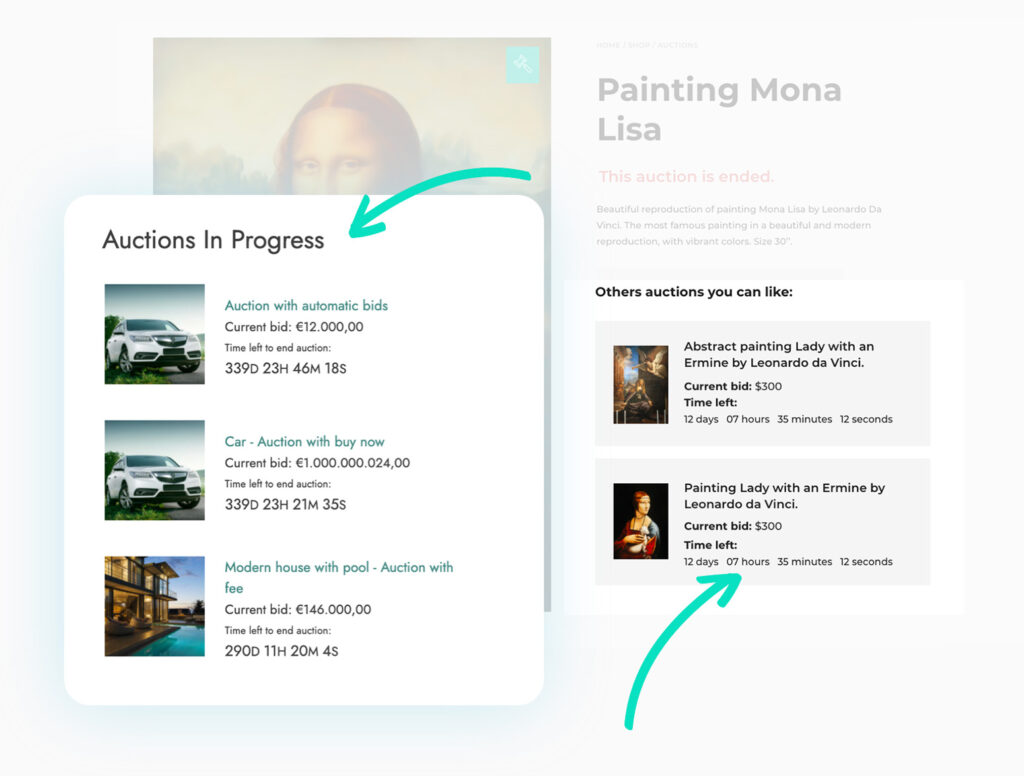Open 'Painting Lady with an Ermine' auction

click(x=781, y=497)
